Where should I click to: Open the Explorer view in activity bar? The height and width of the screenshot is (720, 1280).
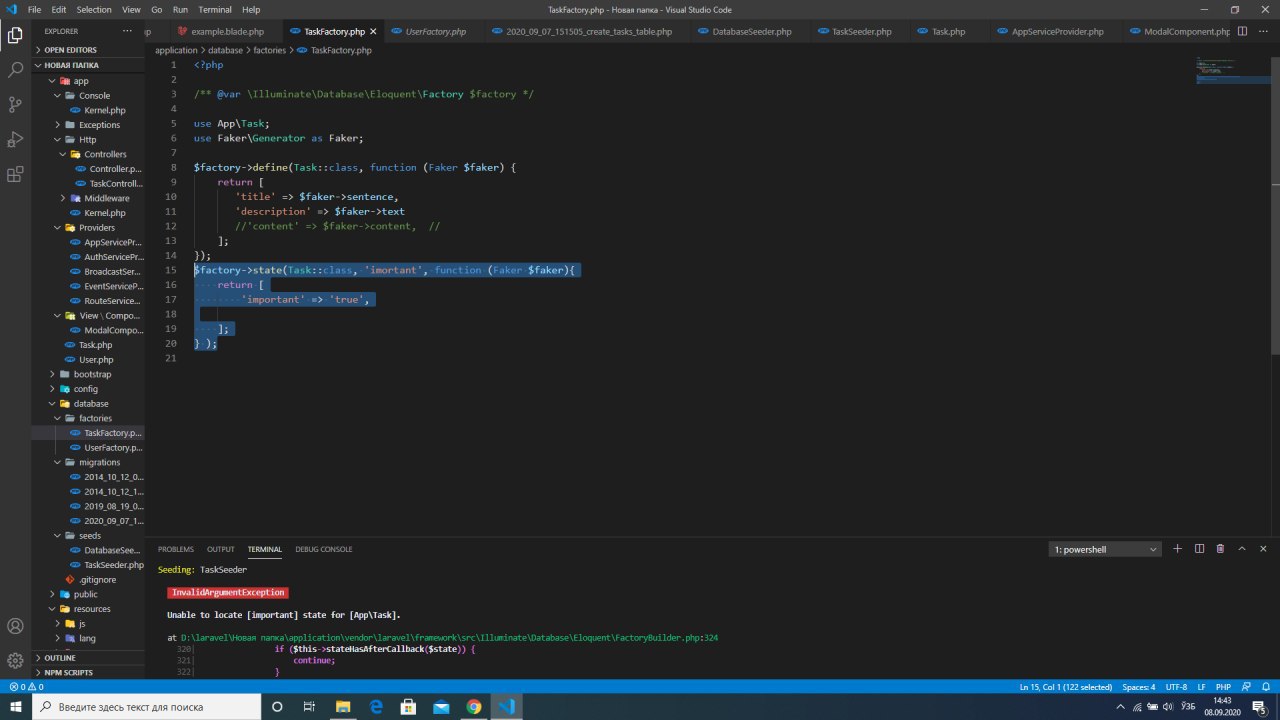15,36
